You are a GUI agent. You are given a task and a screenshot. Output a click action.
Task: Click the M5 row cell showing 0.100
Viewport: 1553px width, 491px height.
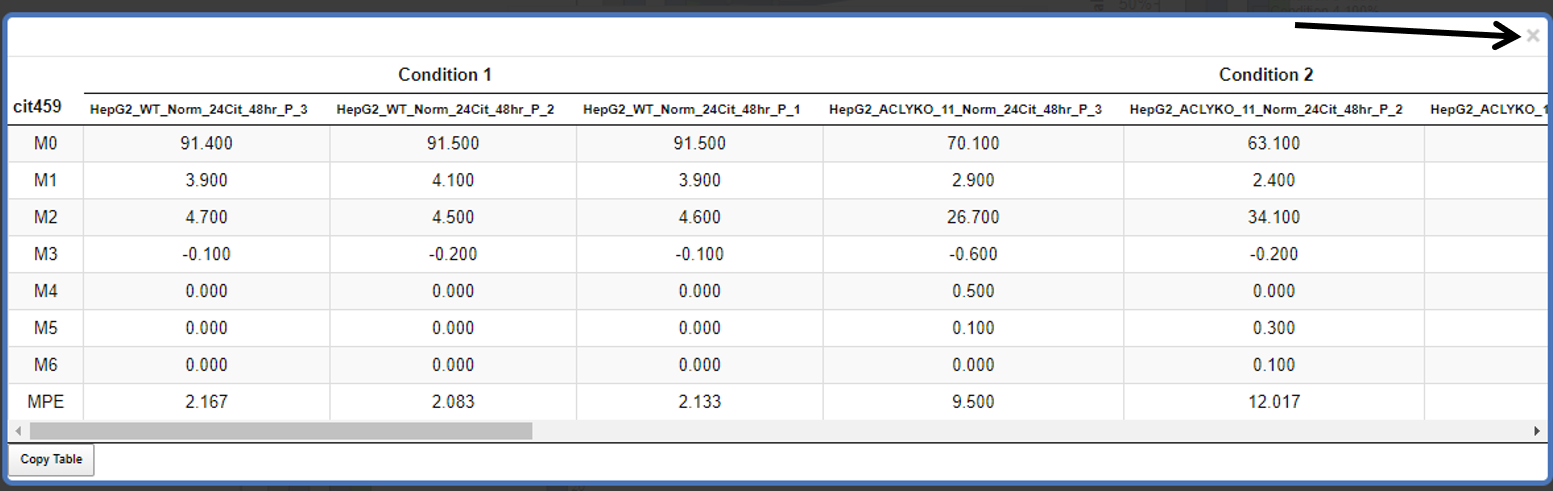click(x=973, y=328)
